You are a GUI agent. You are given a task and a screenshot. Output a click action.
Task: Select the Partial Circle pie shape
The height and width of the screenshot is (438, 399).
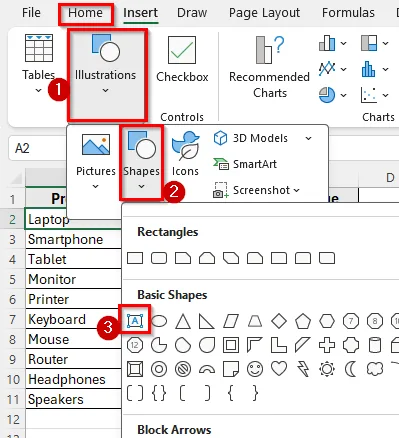(x=159, y=345)
